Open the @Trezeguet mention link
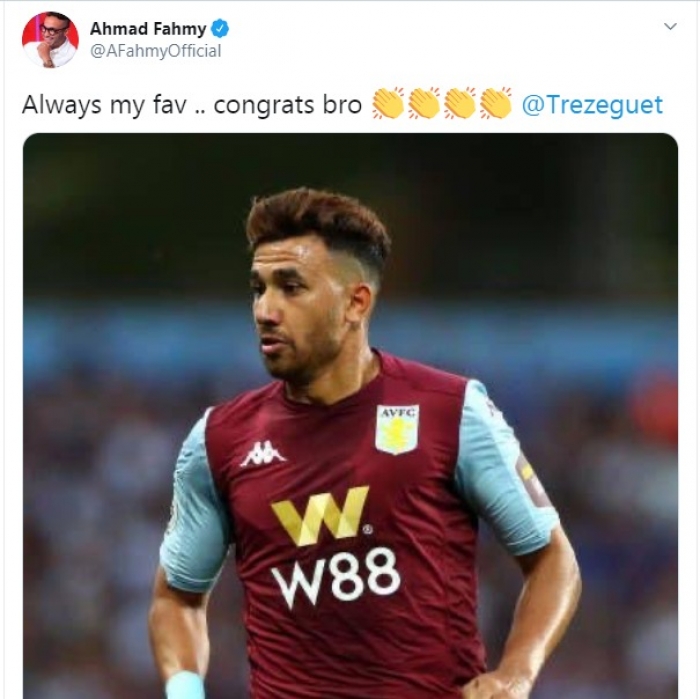Image resolution: width=700 pixels, height=699 pixels. point(592,105)
